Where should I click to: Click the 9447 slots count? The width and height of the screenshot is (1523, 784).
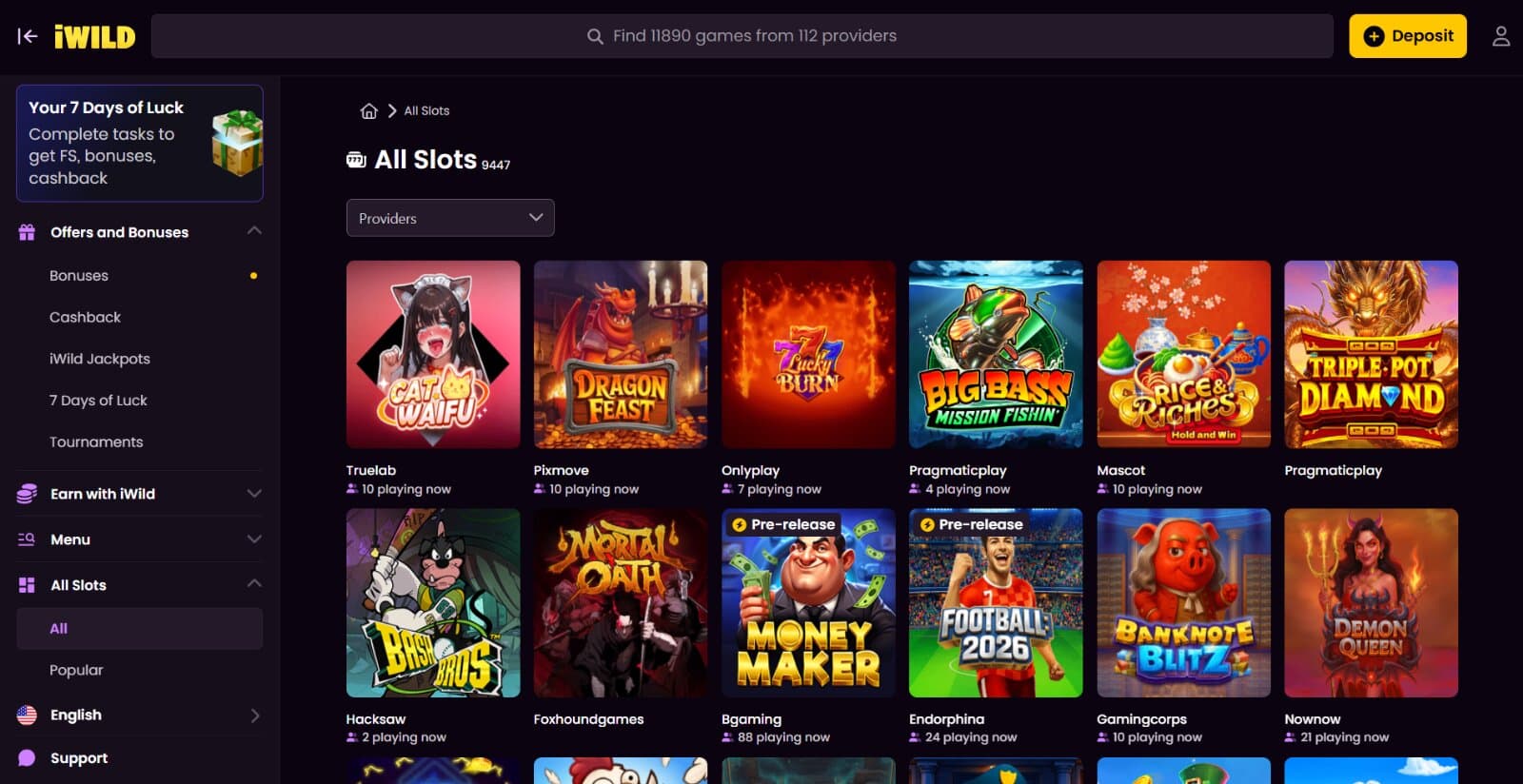point(496,165)
